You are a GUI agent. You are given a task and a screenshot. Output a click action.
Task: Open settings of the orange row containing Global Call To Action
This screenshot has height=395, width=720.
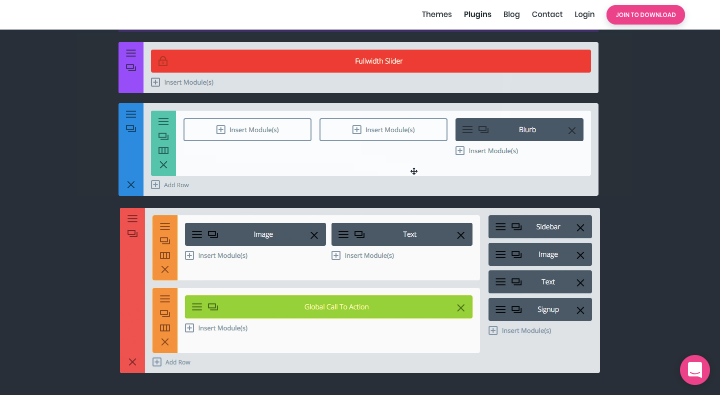click(165, 299)
